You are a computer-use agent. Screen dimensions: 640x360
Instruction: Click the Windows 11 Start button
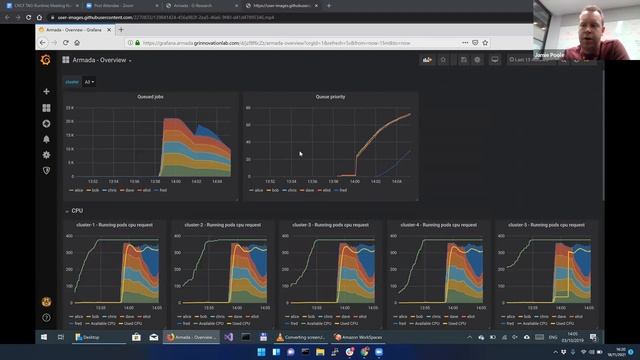(x=261, y=352)
